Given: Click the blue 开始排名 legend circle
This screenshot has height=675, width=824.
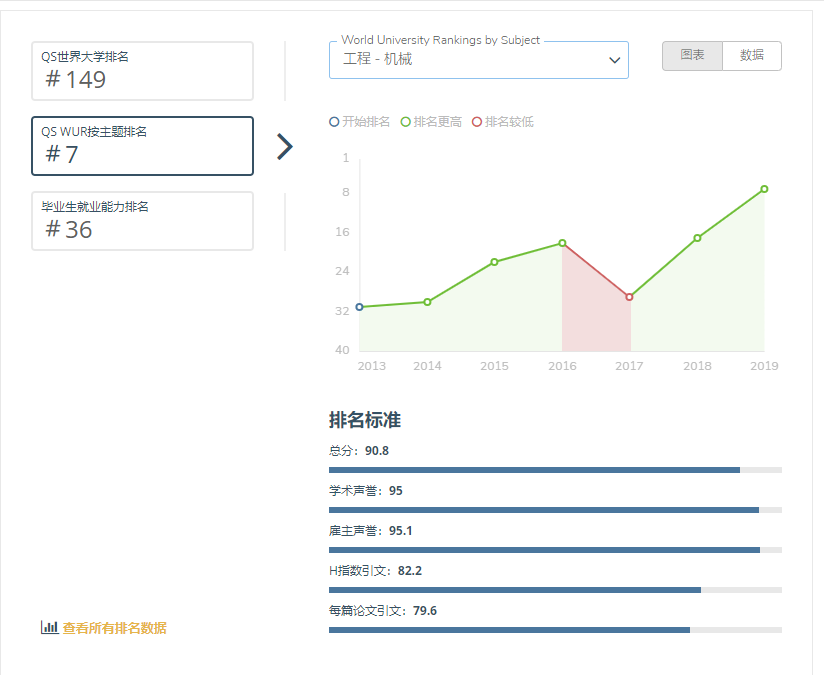Looking at the screenshot, I should (x=334, y=122).
